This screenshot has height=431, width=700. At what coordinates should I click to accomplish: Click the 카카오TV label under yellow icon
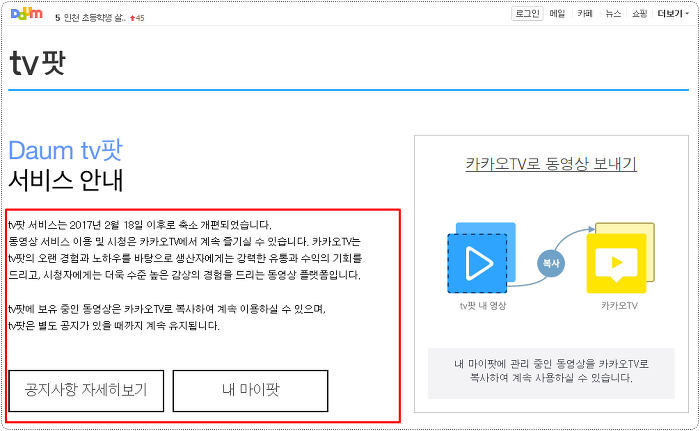pos(619,305)
